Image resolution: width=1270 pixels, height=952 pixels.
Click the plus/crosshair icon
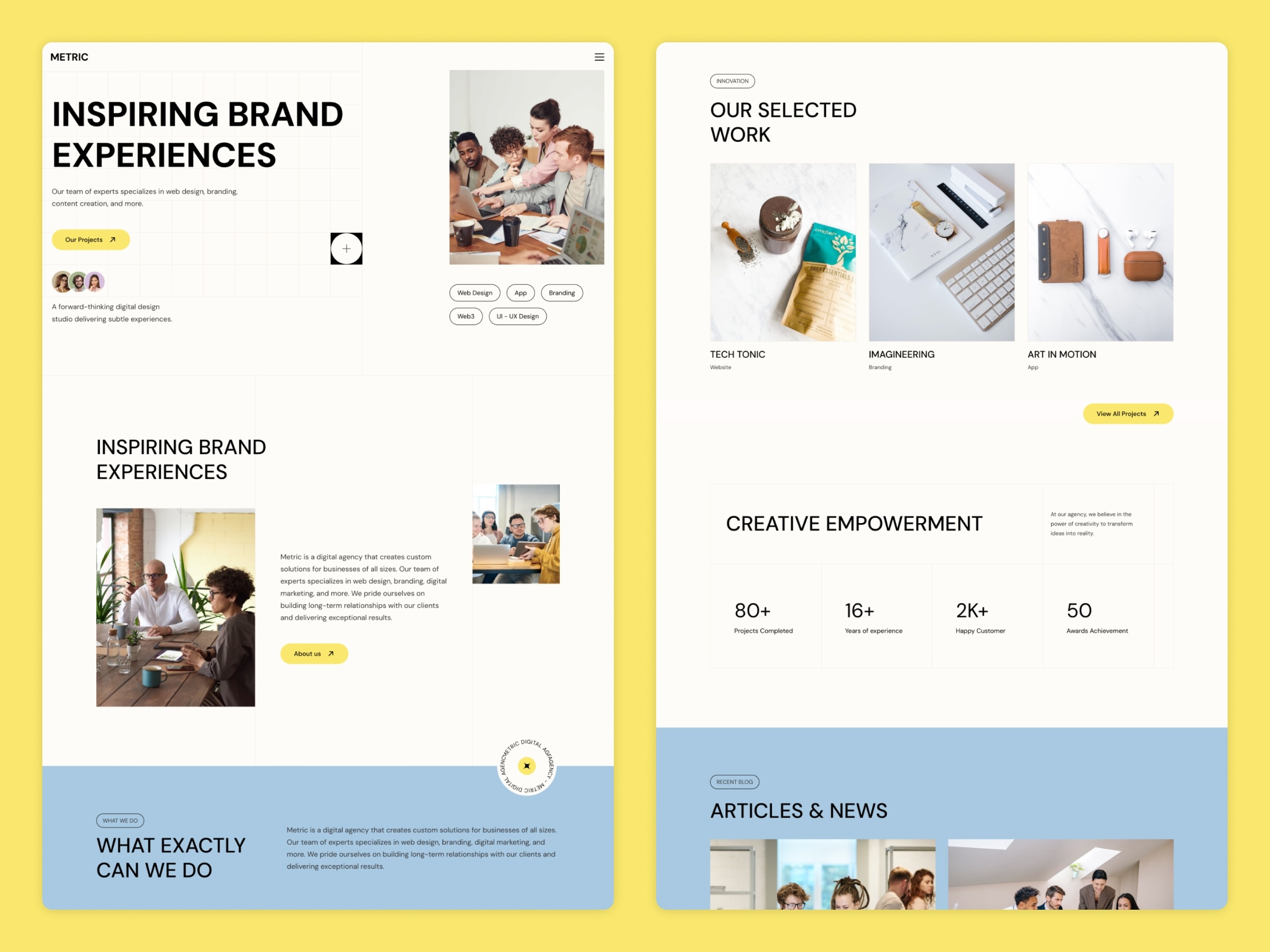point(348,248)
